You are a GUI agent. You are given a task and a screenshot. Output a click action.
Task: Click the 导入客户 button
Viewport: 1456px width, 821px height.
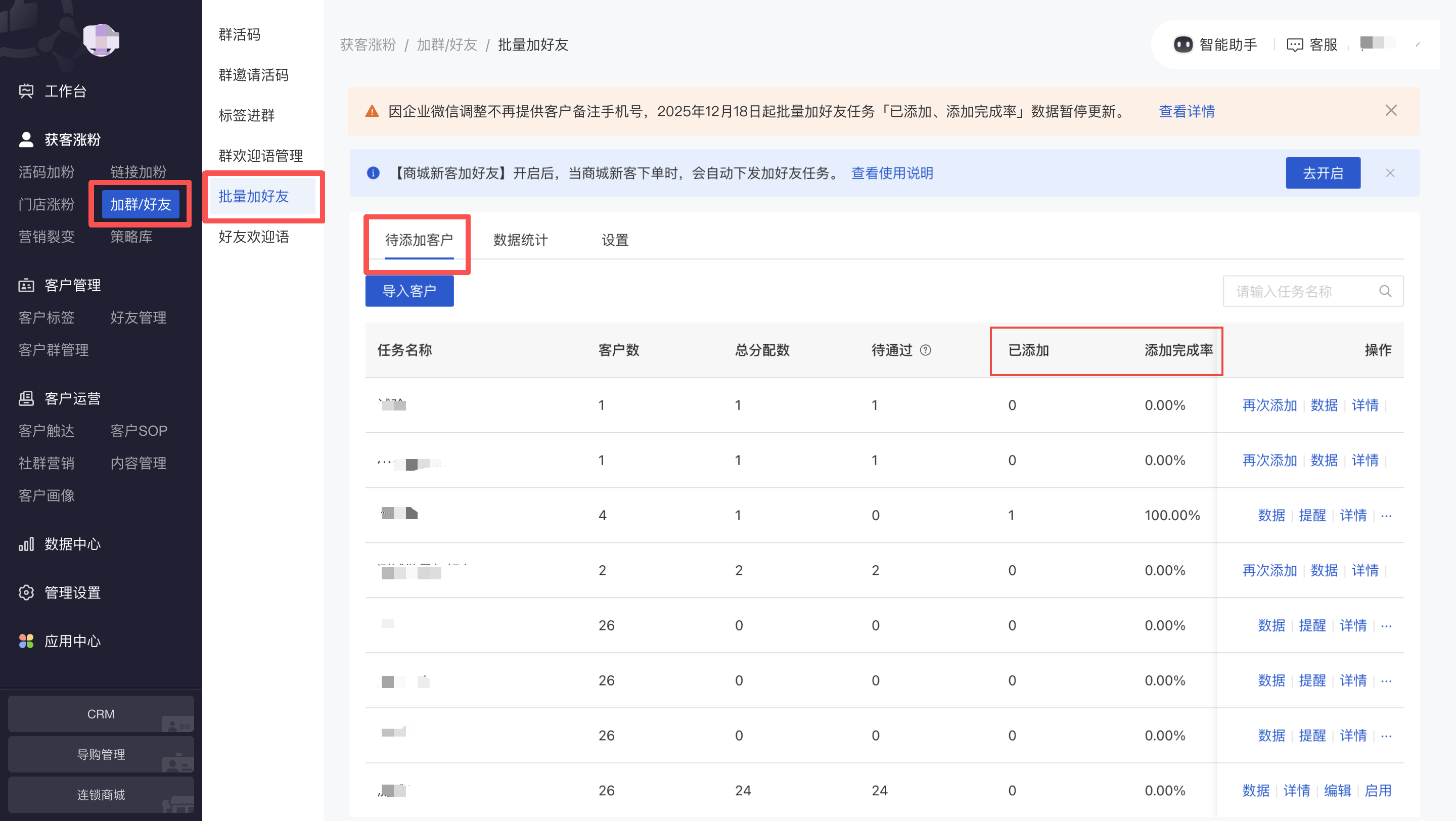click(x=409, y=291)
